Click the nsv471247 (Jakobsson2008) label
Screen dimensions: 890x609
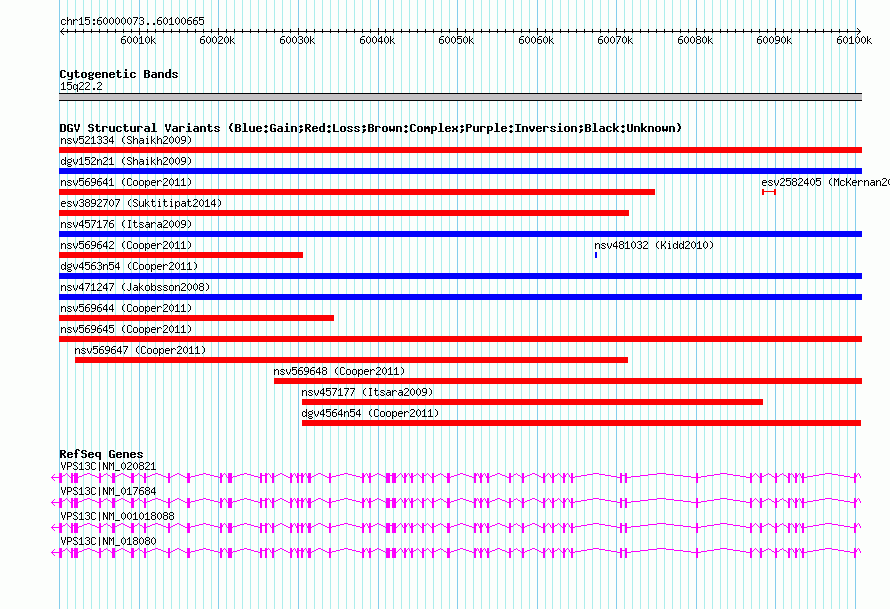[135, 287]
